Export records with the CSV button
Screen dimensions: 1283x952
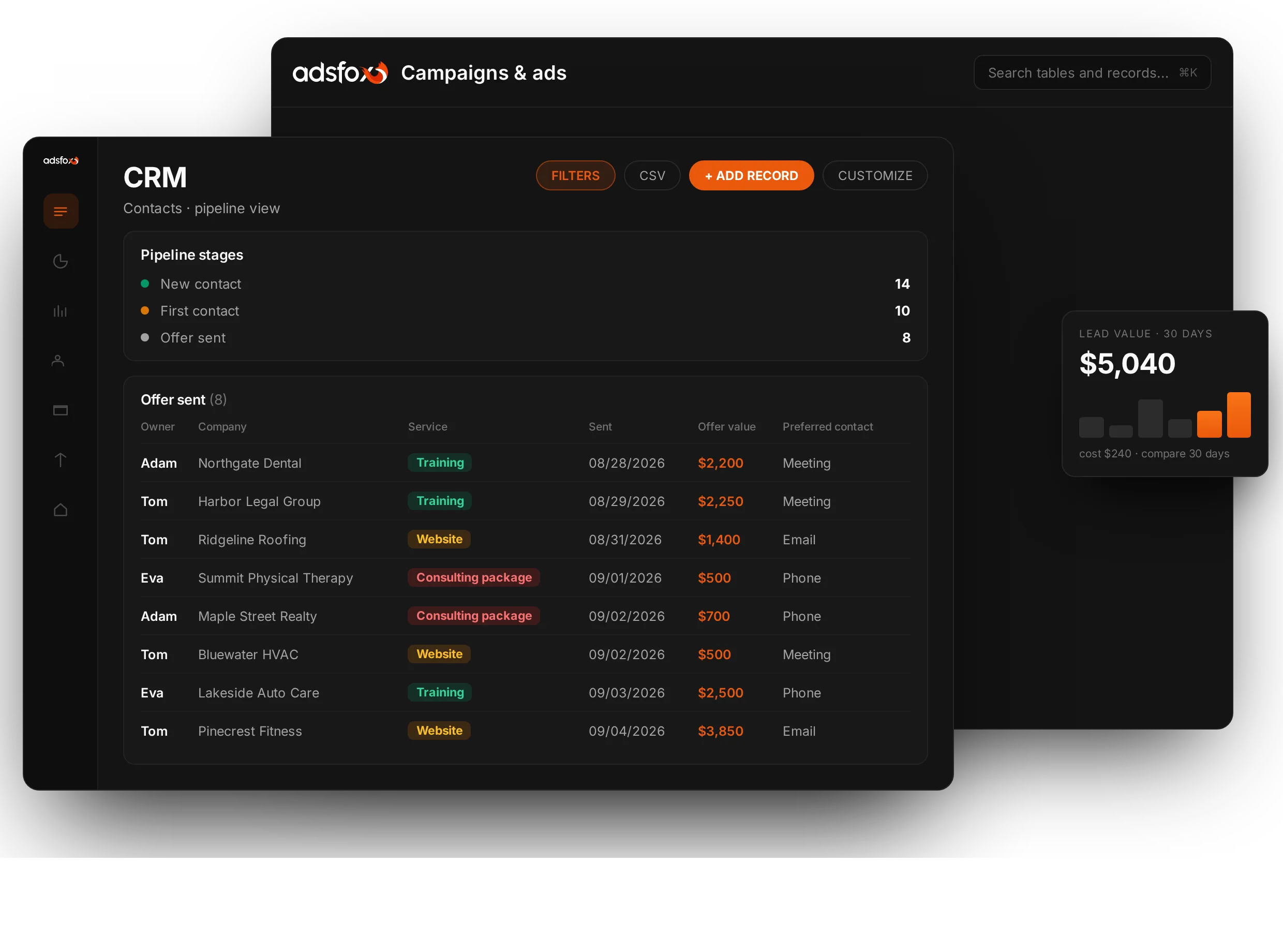click(x=651, y=175)
